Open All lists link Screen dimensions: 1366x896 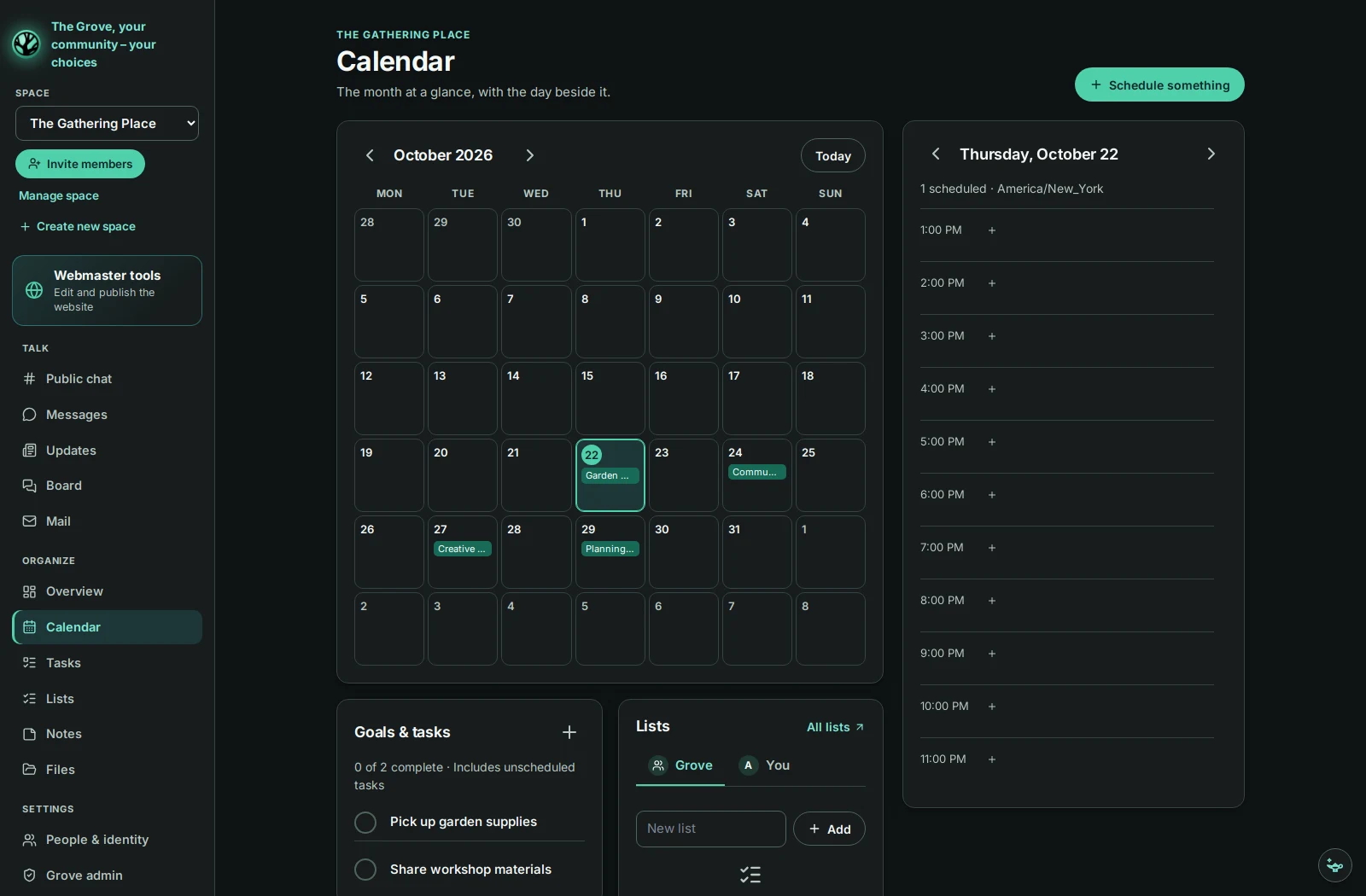pyautogui.click(x=835, y=727)
